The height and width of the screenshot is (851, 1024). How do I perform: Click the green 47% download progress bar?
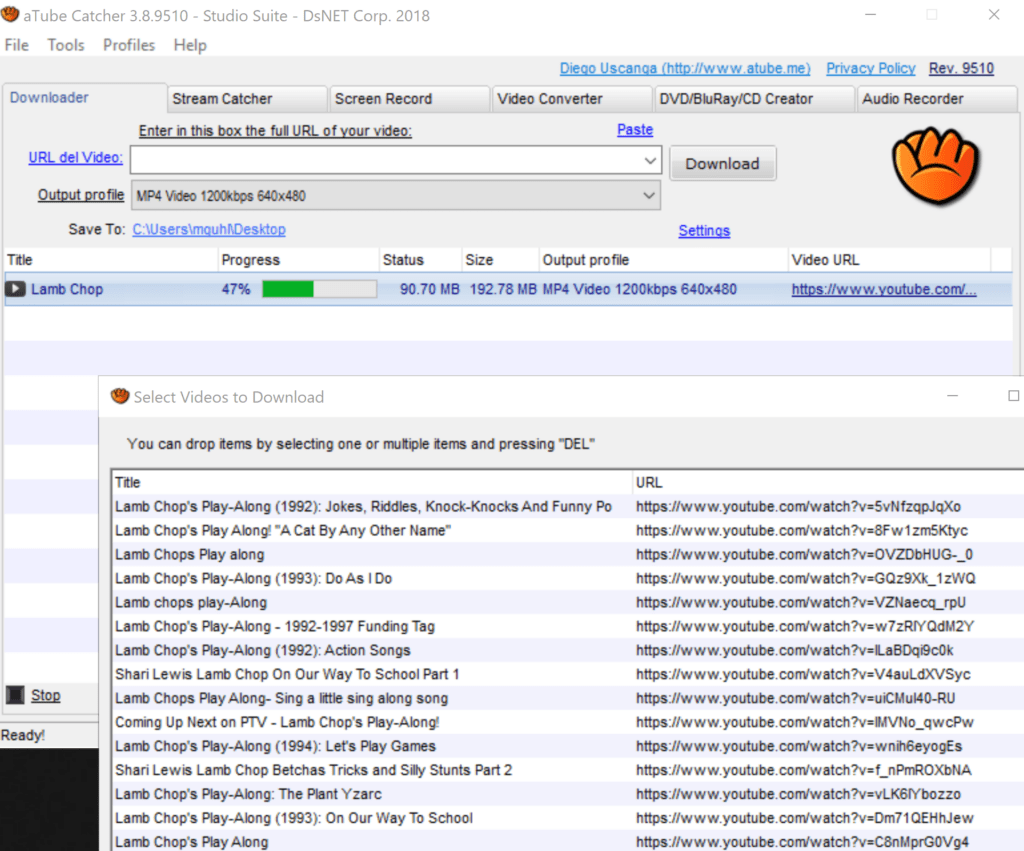[319, 289]
